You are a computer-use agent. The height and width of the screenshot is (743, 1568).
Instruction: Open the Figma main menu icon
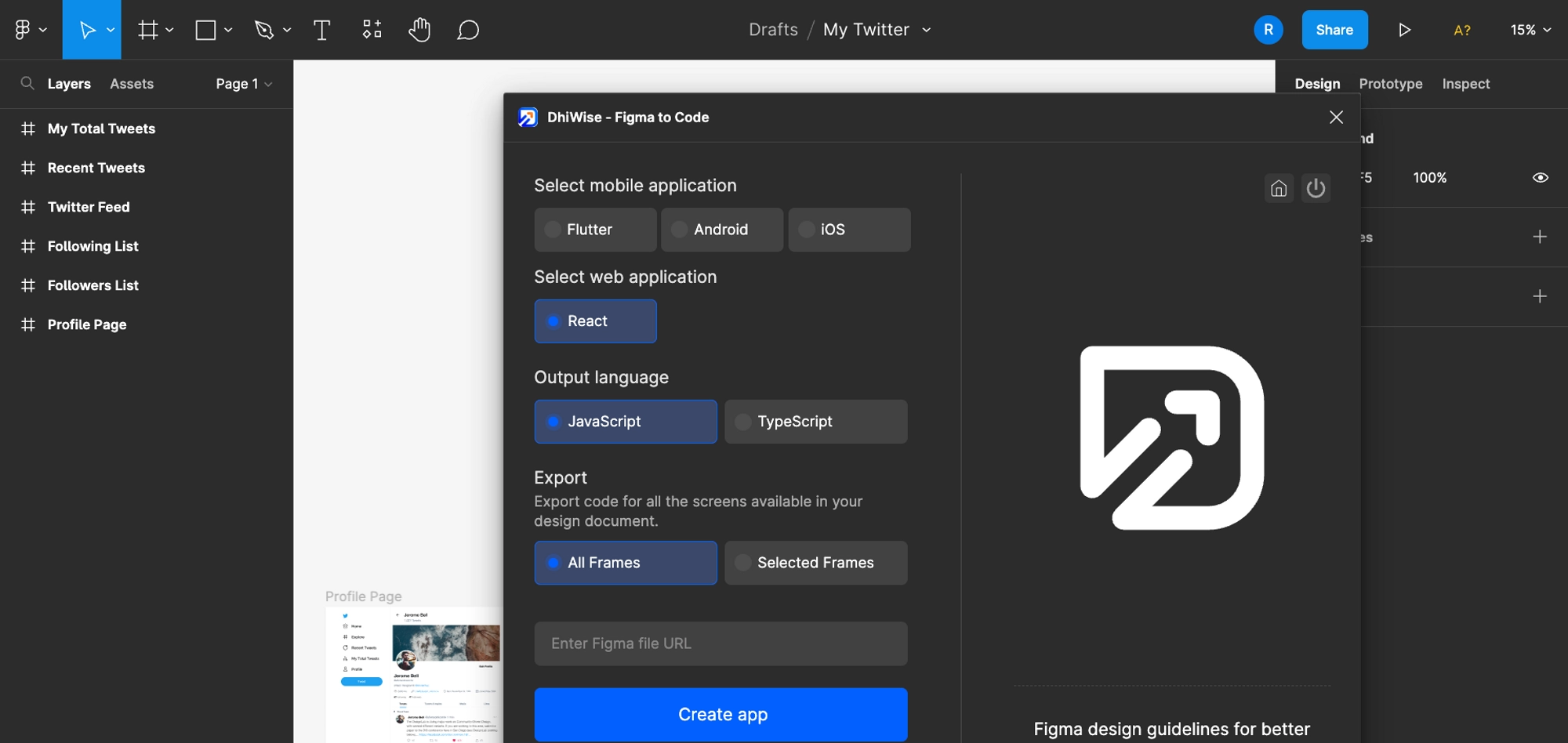pyautogui.click(x=22, y=30)
